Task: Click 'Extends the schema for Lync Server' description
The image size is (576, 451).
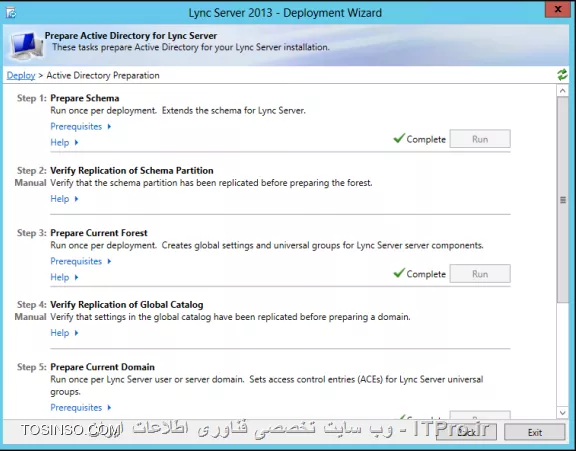Action: 234,111
